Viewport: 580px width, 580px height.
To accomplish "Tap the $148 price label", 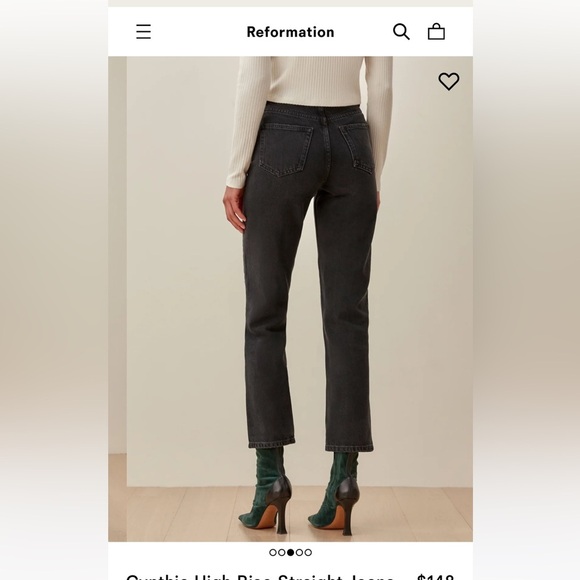I will 435,577.
